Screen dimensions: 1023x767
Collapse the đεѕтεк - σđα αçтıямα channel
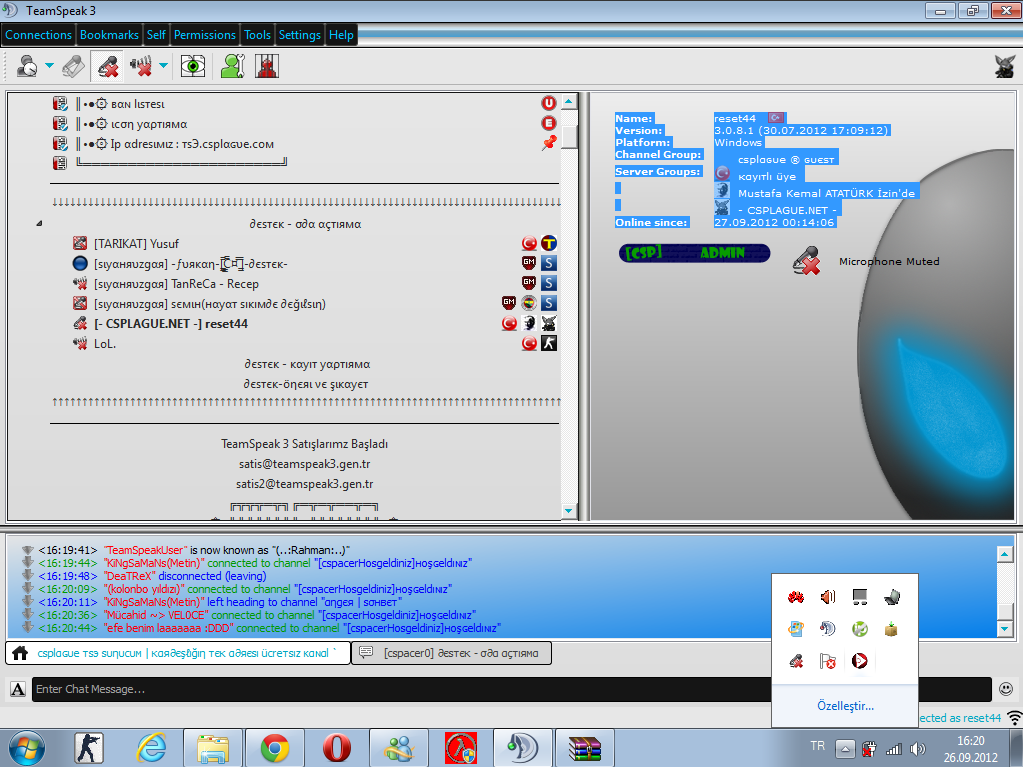coord(39,224)
